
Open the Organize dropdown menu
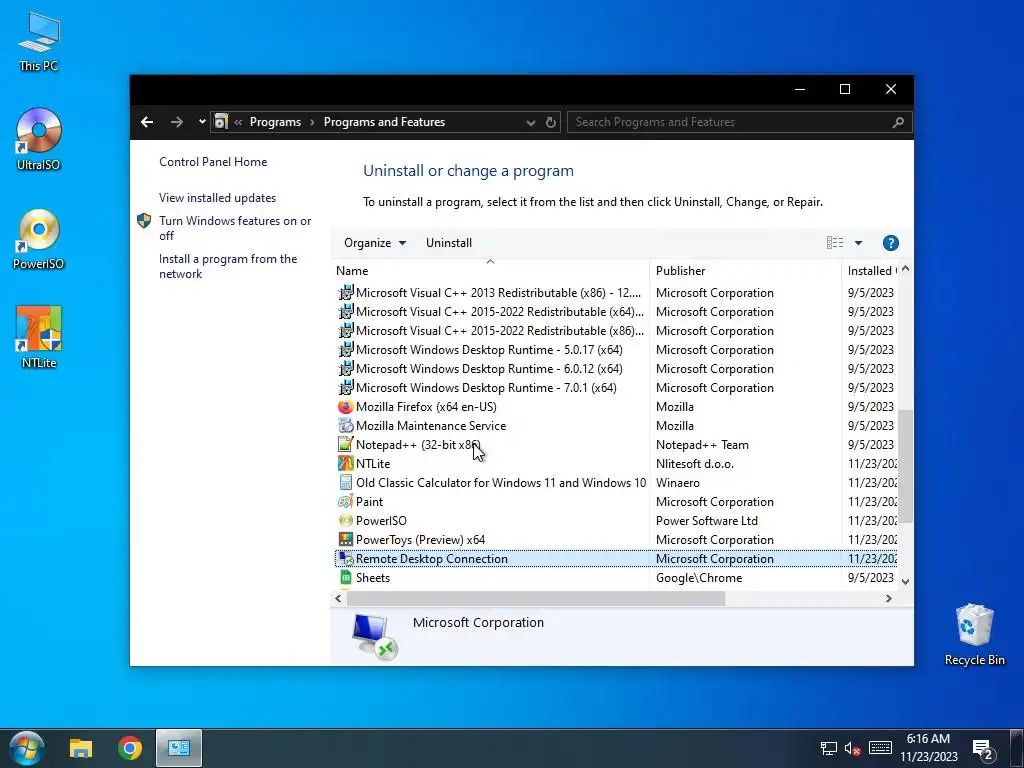point(375,243)
